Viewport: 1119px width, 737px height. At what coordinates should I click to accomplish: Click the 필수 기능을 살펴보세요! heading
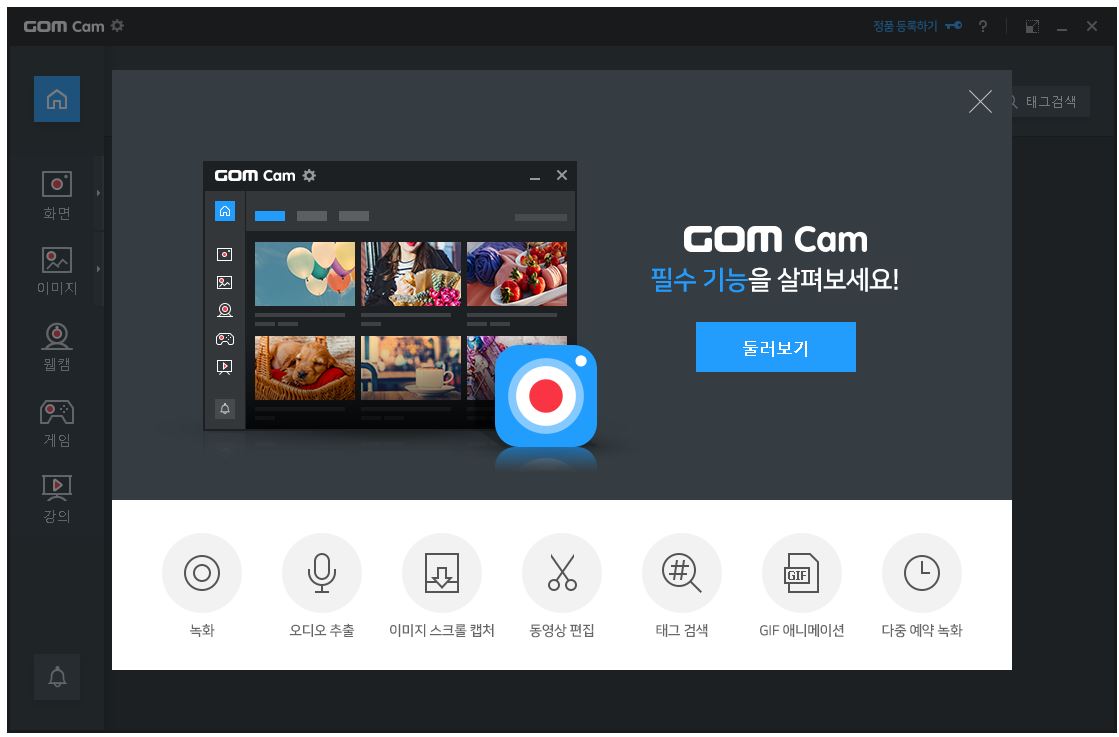pyautogui.click(x=775, y=279)
